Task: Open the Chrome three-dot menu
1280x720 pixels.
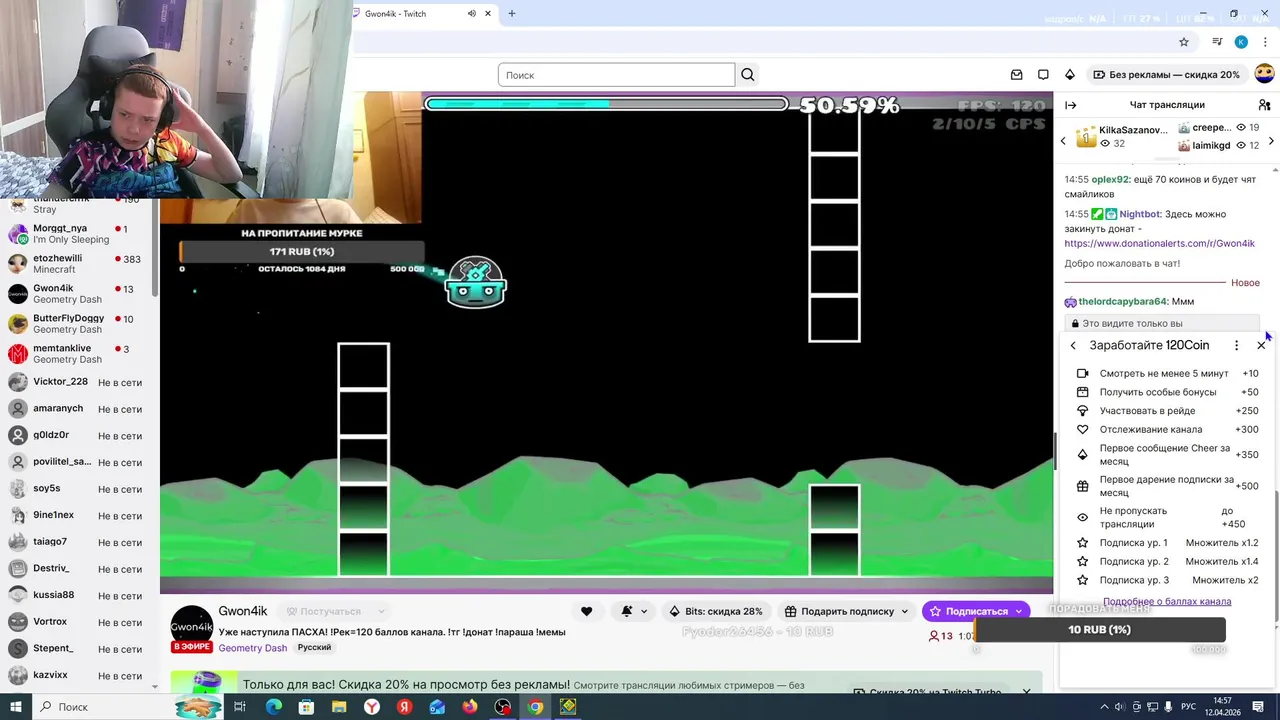Action: pyautogui.click(x=1265, y=42)
